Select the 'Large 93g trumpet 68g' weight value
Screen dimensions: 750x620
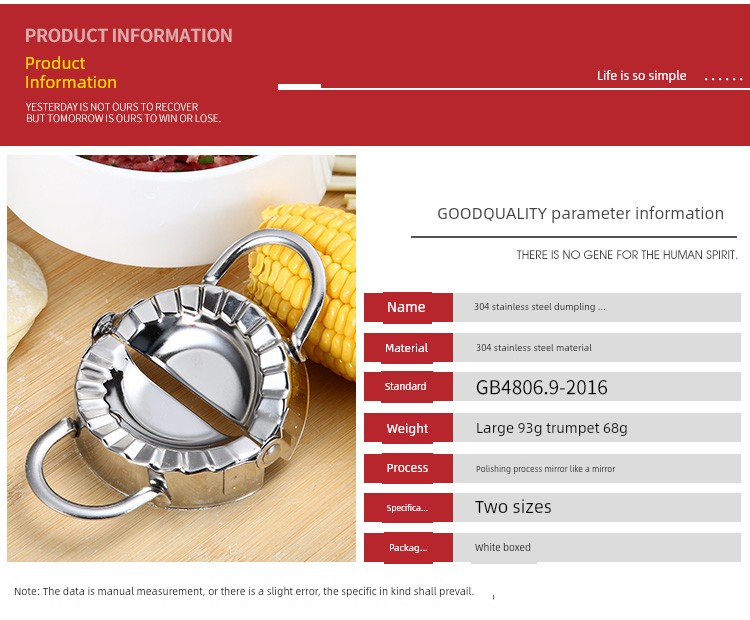(x=551, y=428)
